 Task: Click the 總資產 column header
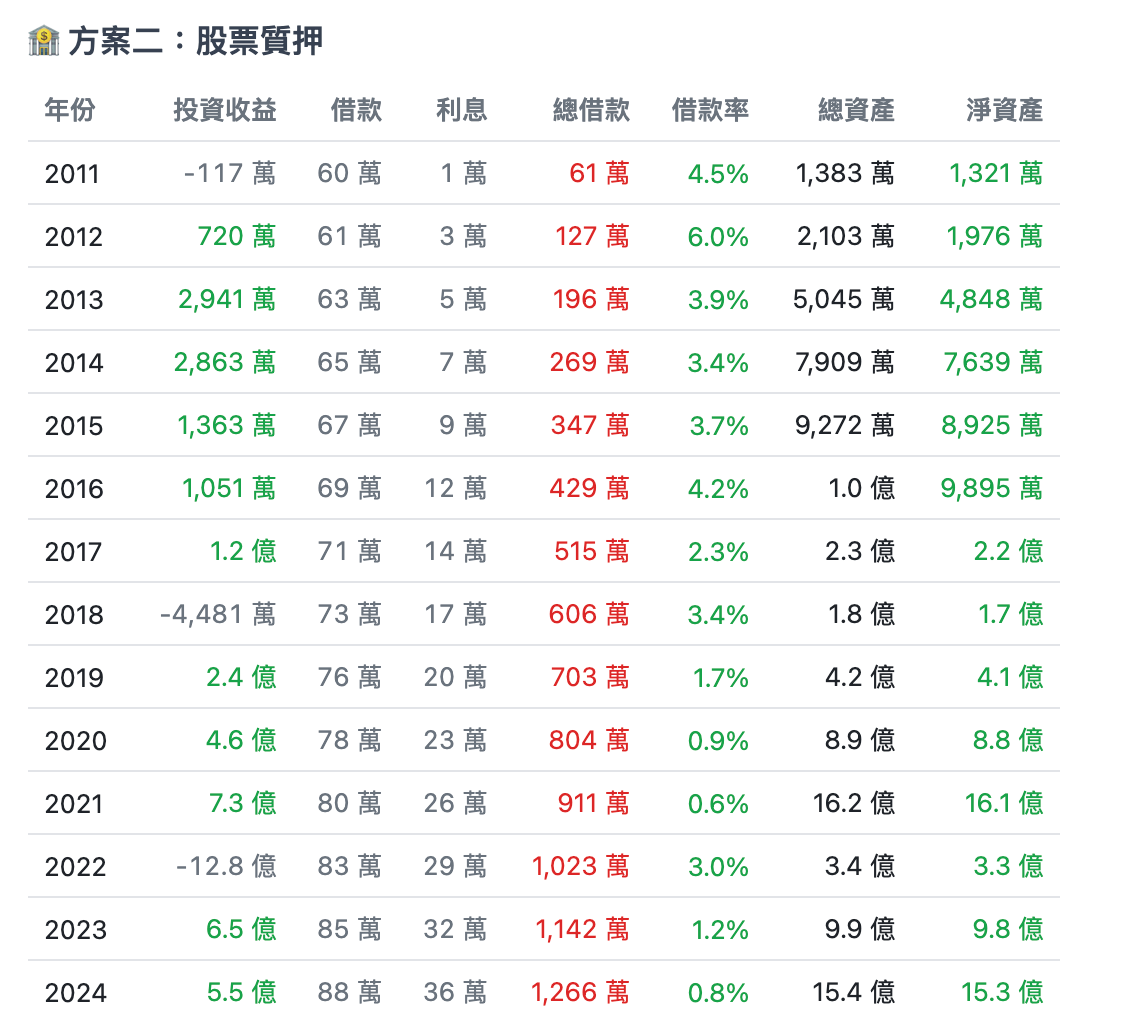(x=856, y=110)
